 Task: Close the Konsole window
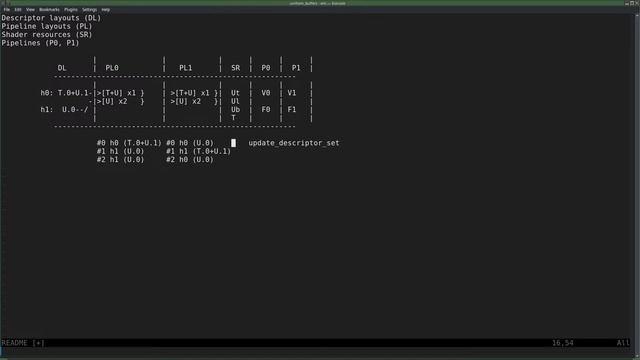637,3
